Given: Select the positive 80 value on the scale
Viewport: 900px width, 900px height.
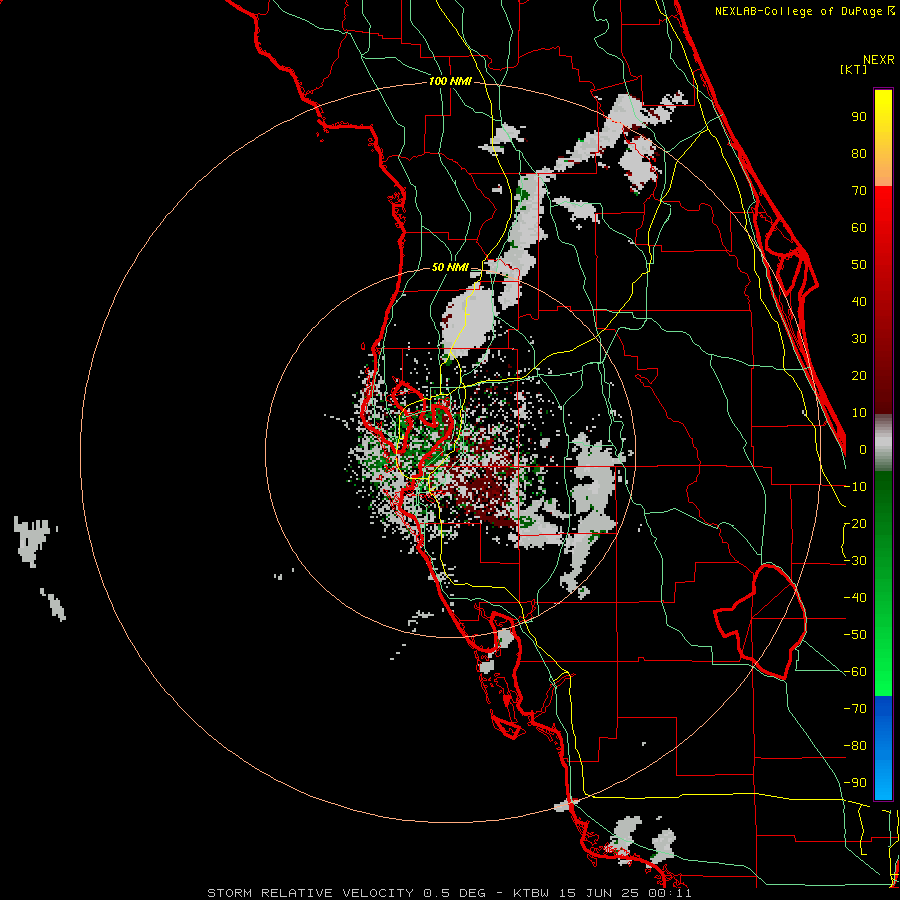Looking at the screenshot, I should (x=859, y=154).
